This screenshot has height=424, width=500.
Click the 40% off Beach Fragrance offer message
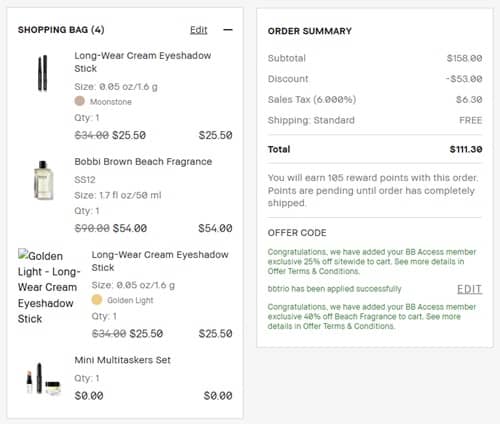pyautogui.click(x=372, y=316)
